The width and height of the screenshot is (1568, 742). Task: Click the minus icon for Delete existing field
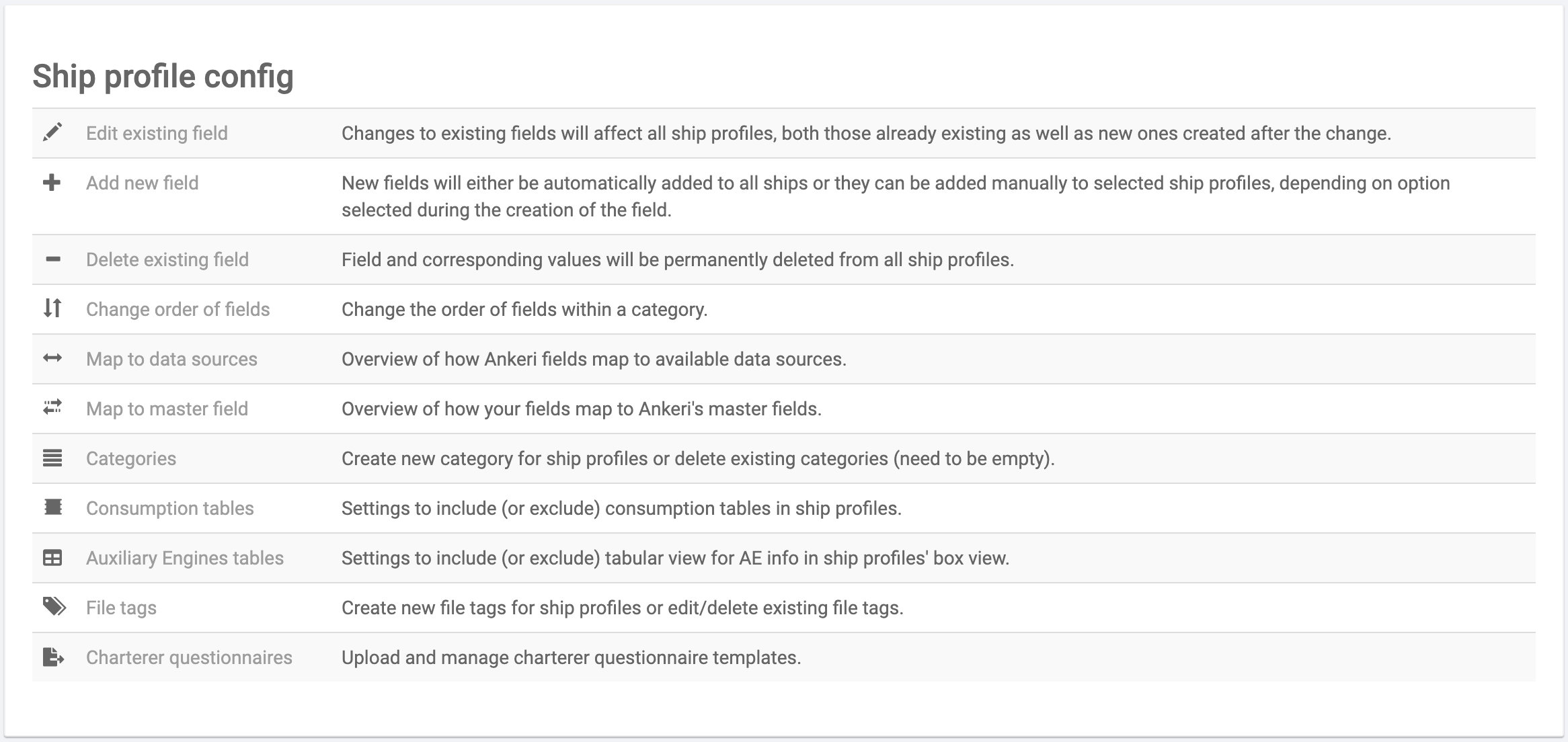52,259
